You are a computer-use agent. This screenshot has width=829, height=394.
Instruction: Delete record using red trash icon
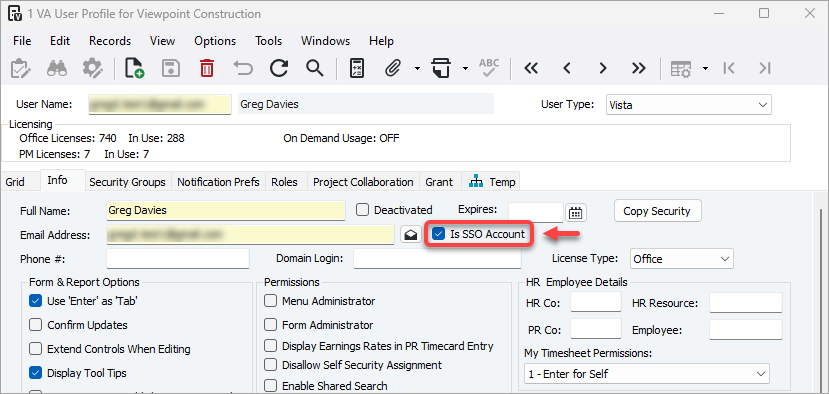206,68
